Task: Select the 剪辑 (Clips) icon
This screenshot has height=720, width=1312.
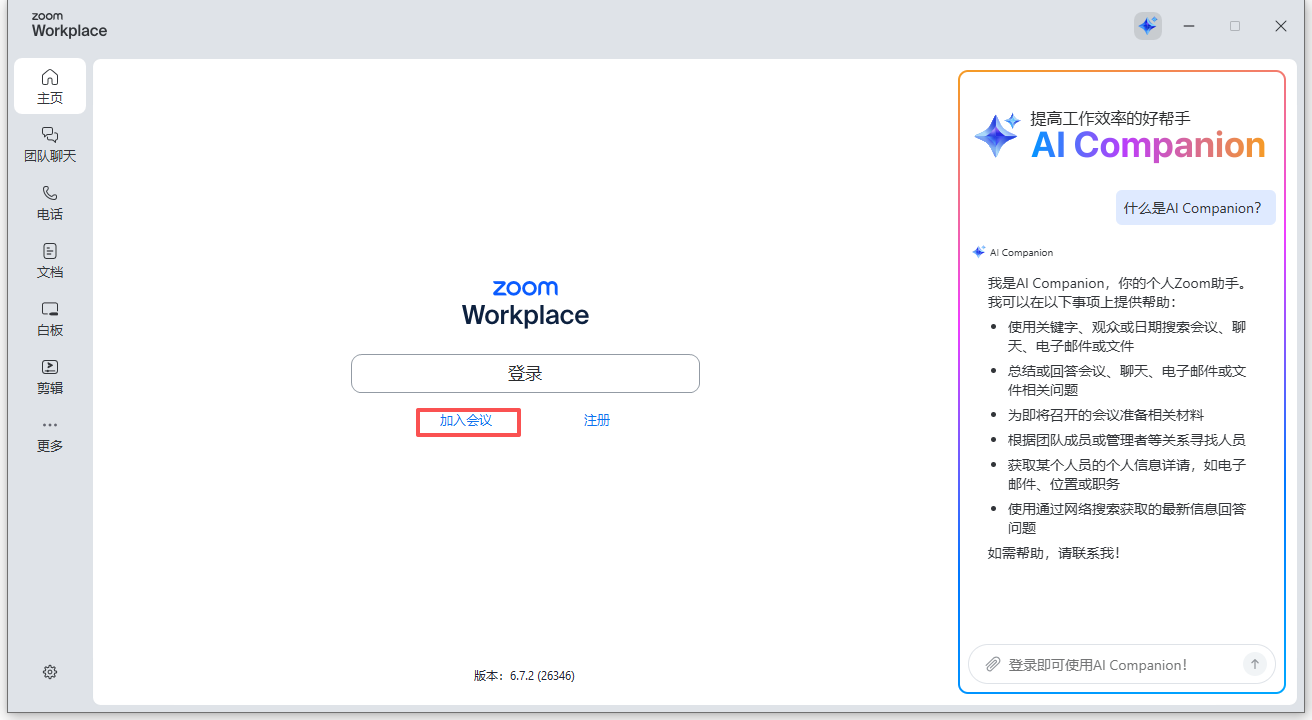Action: click(x=49, y=375)
